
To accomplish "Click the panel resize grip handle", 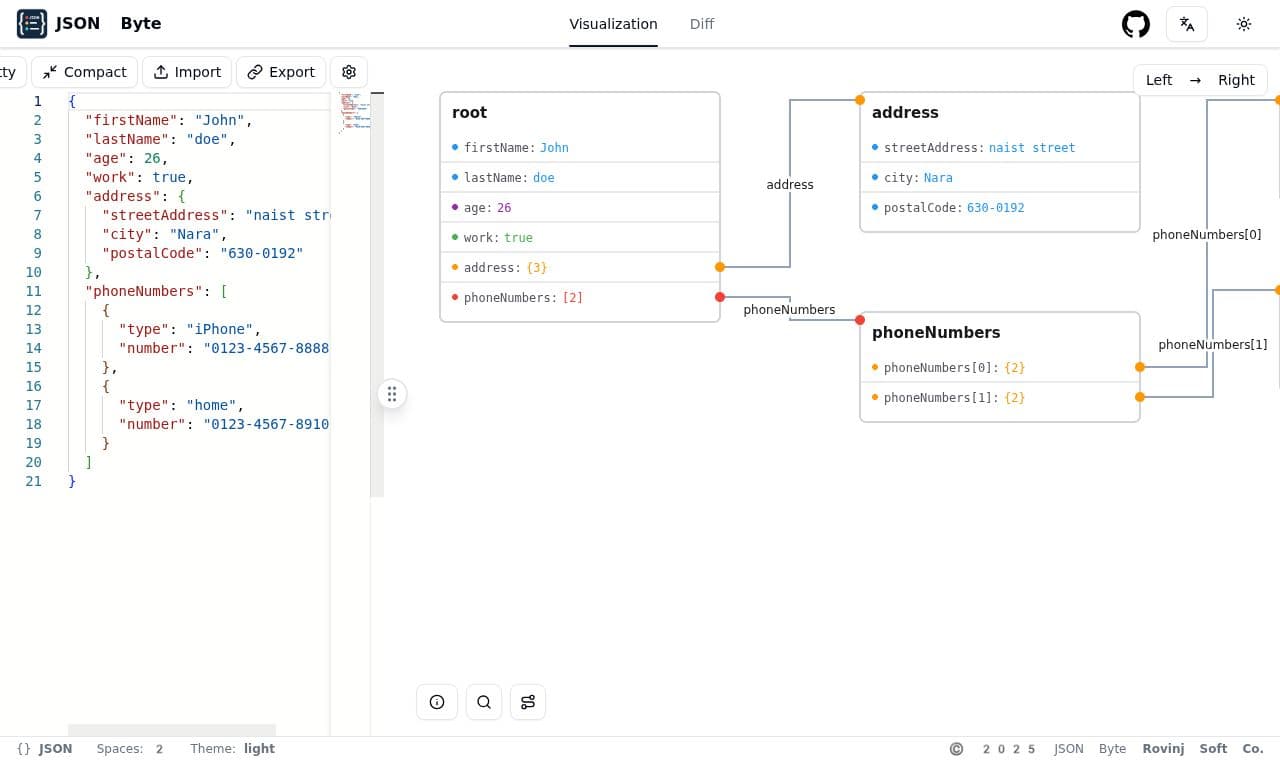I will pos(392,394).
